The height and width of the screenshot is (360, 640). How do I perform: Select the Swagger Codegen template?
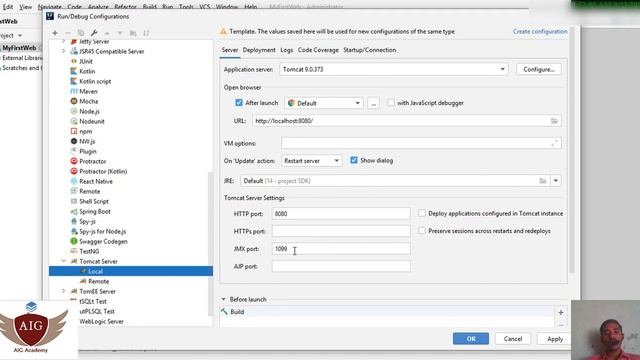coord(103,241)
